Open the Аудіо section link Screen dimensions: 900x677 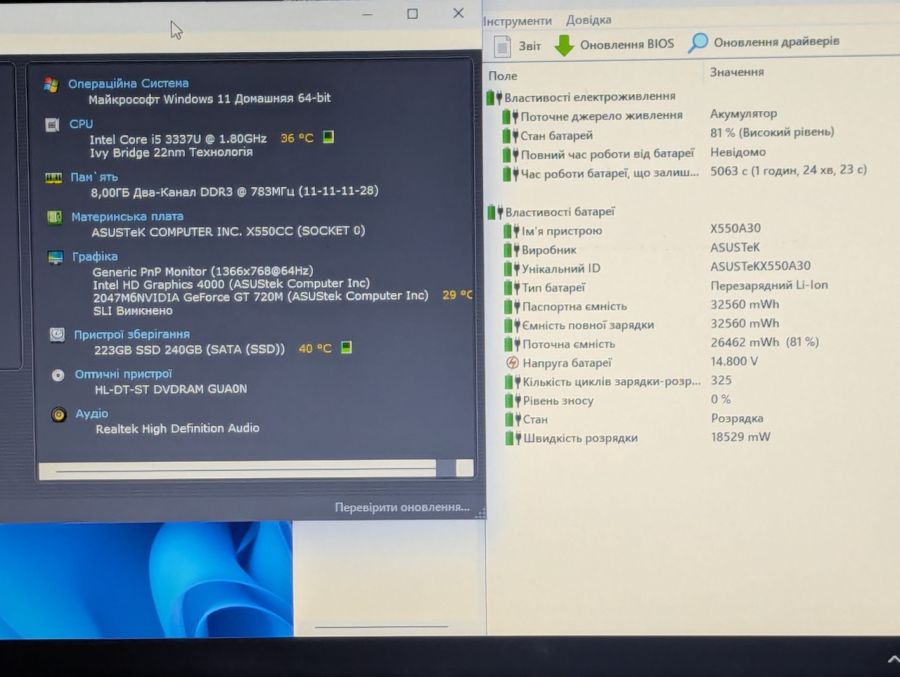[92, 413]
